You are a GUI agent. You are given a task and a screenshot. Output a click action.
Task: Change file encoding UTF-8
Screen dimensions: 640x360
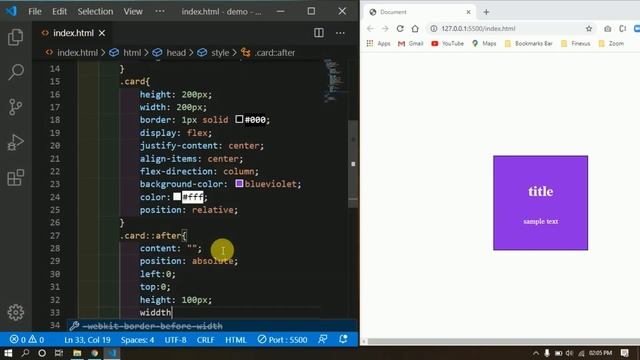point(176,340)
